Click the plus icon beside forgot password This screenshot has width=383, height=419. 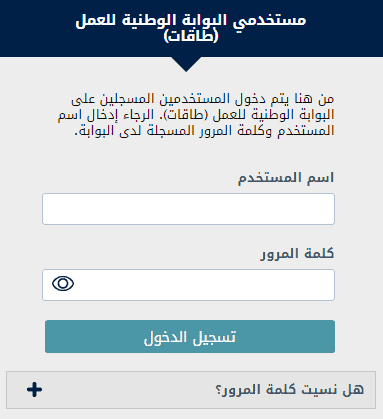click(34, 389)
